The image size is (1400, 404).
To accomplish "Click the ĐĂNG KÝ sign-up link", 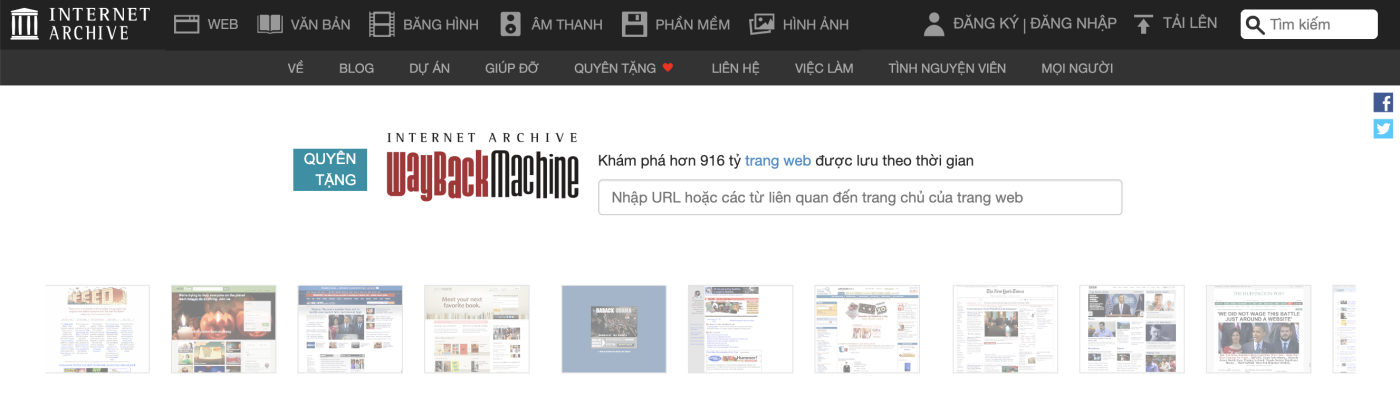I will coord(986,23).
